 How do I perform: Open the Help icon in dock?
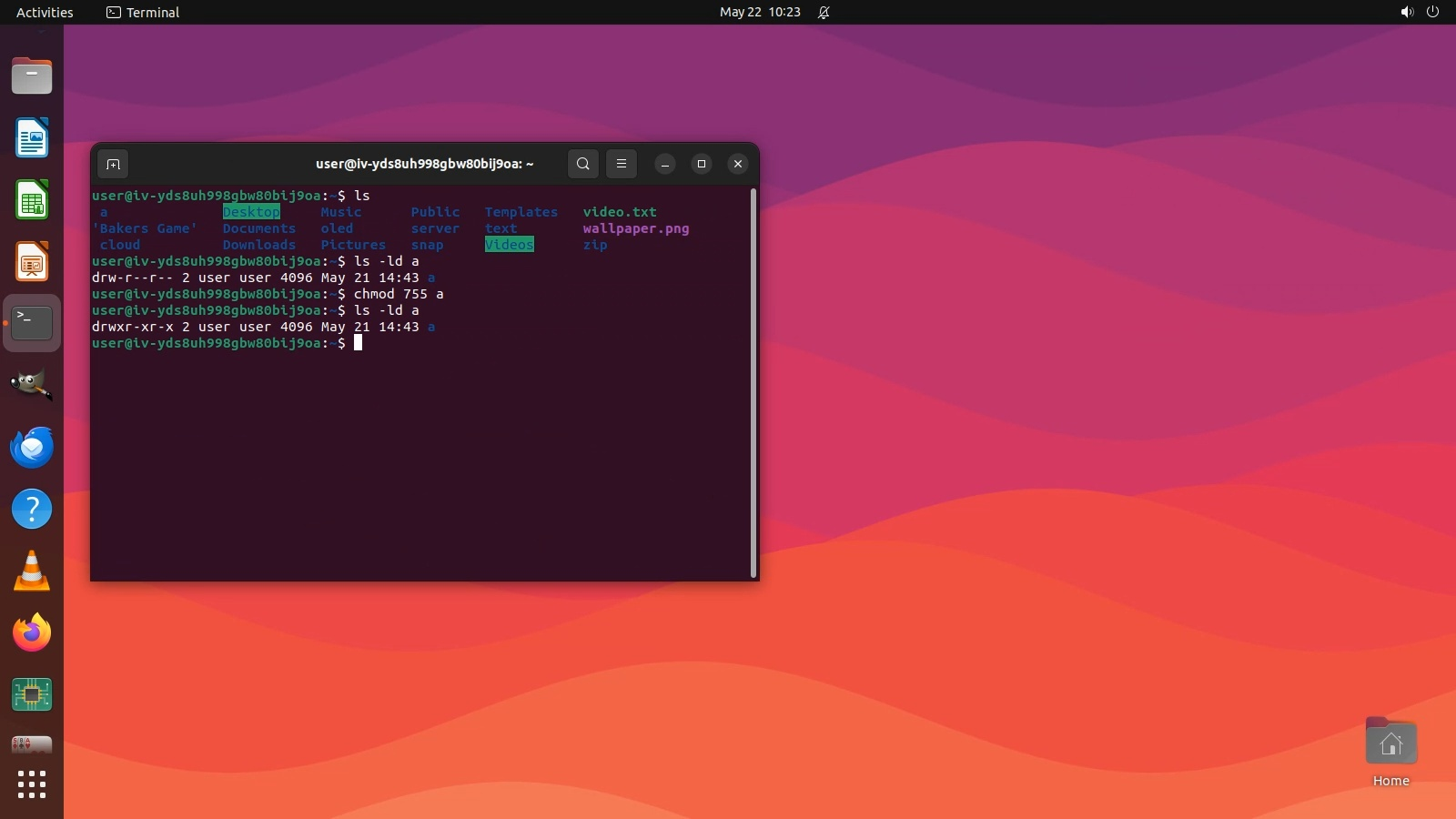32,509
